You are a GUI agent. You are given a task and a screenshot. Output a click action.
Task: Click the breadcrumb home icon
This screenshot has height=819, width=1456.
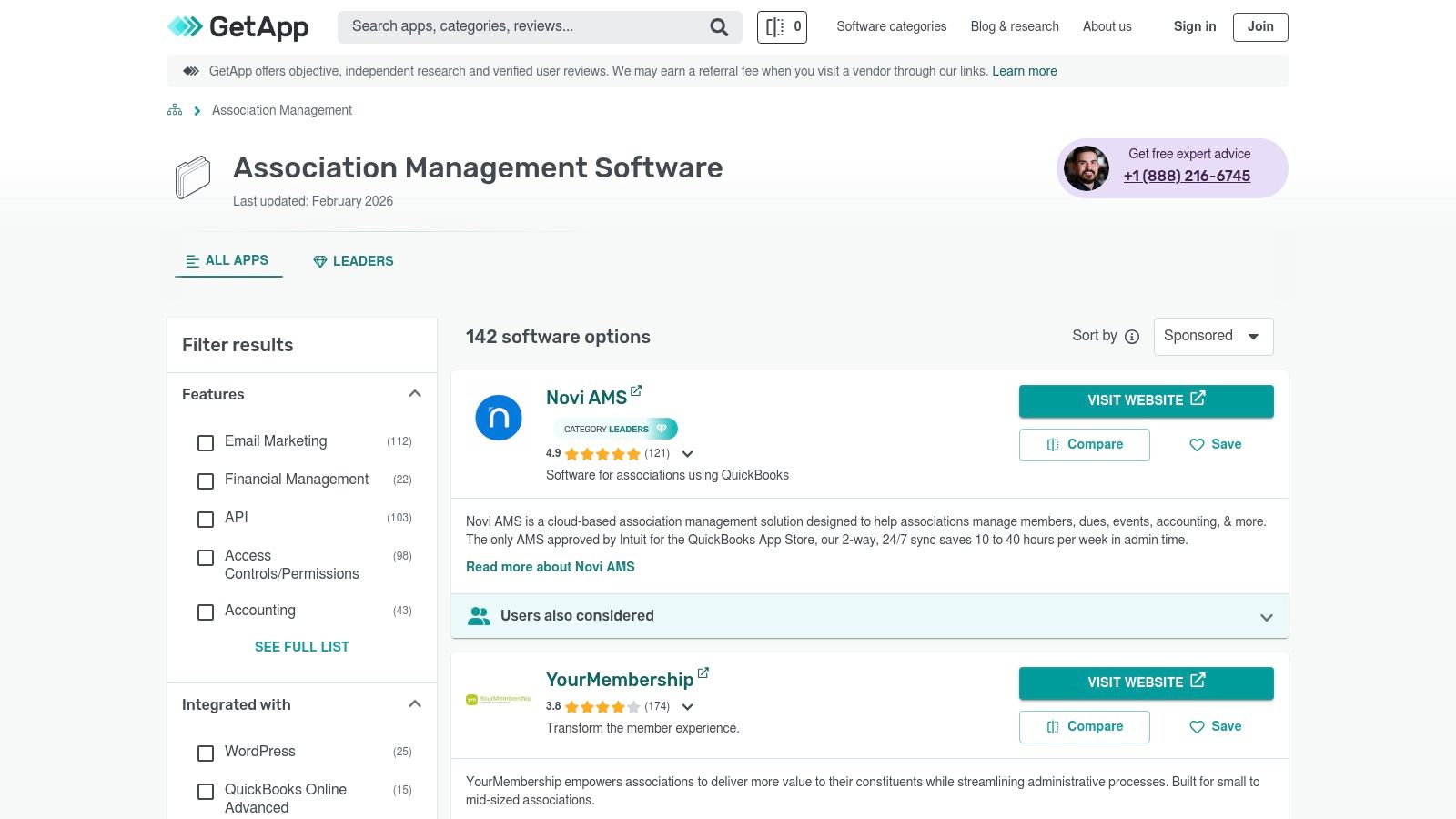click(x=174, y=109)
